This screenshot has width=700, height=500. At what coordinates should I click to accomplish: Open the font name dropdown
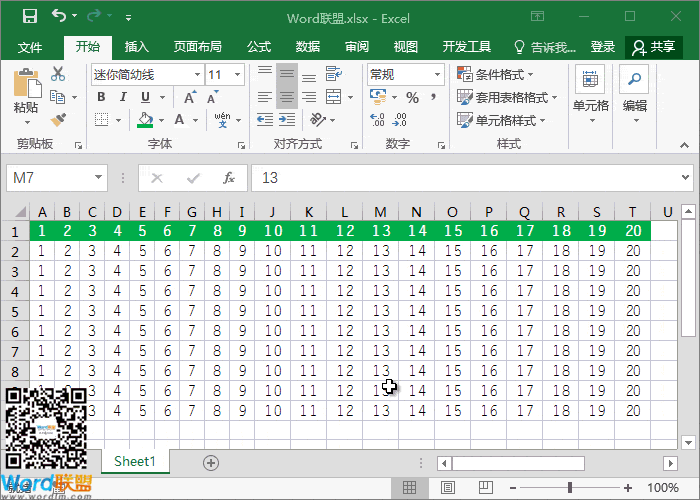196,75
